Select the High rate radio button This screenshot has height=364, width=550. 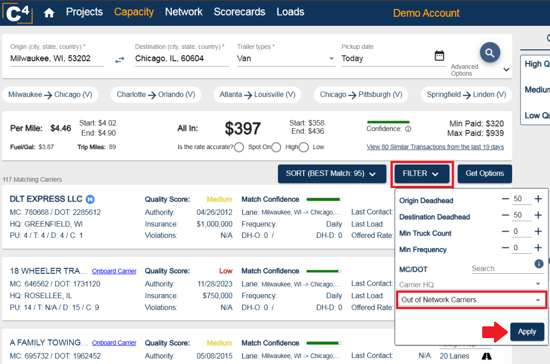[276, 147]
